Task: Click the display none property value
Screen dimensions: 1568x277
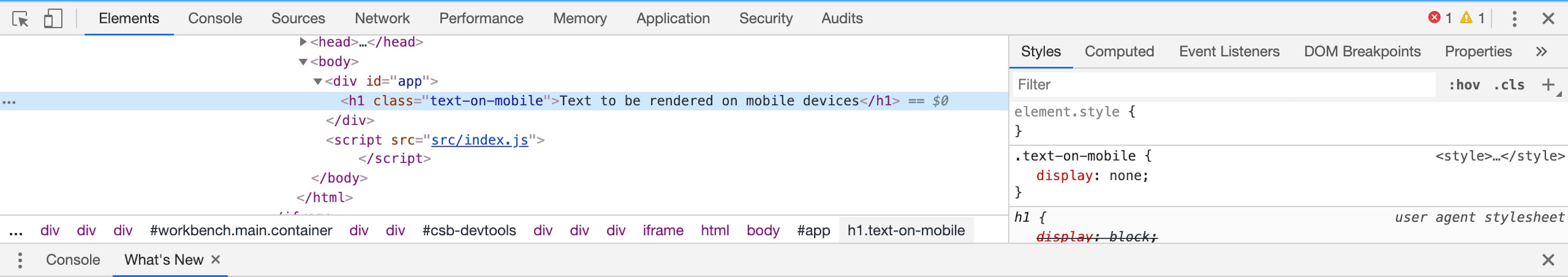Action: tap(1127, 176)
